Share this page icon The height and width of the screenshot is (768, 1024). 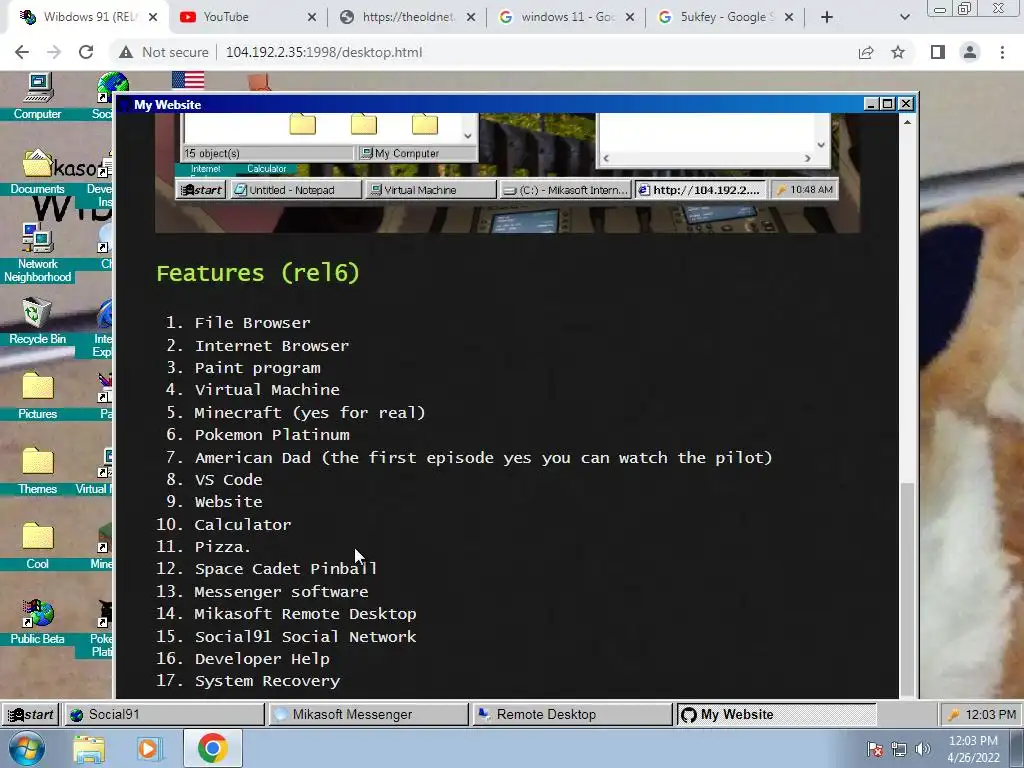click(x=866, y=52)
